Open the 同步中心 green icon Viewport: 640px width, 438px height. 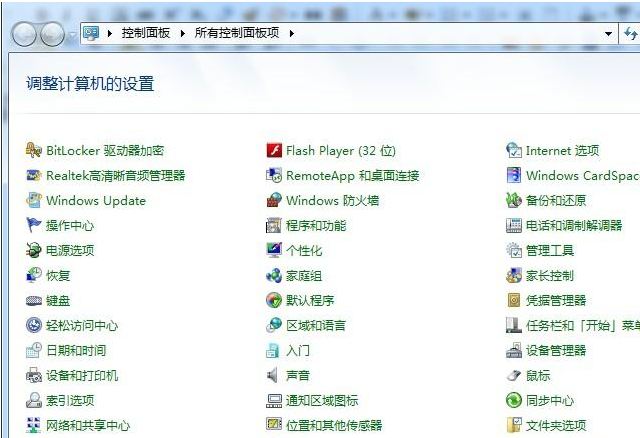coord(514,400)
